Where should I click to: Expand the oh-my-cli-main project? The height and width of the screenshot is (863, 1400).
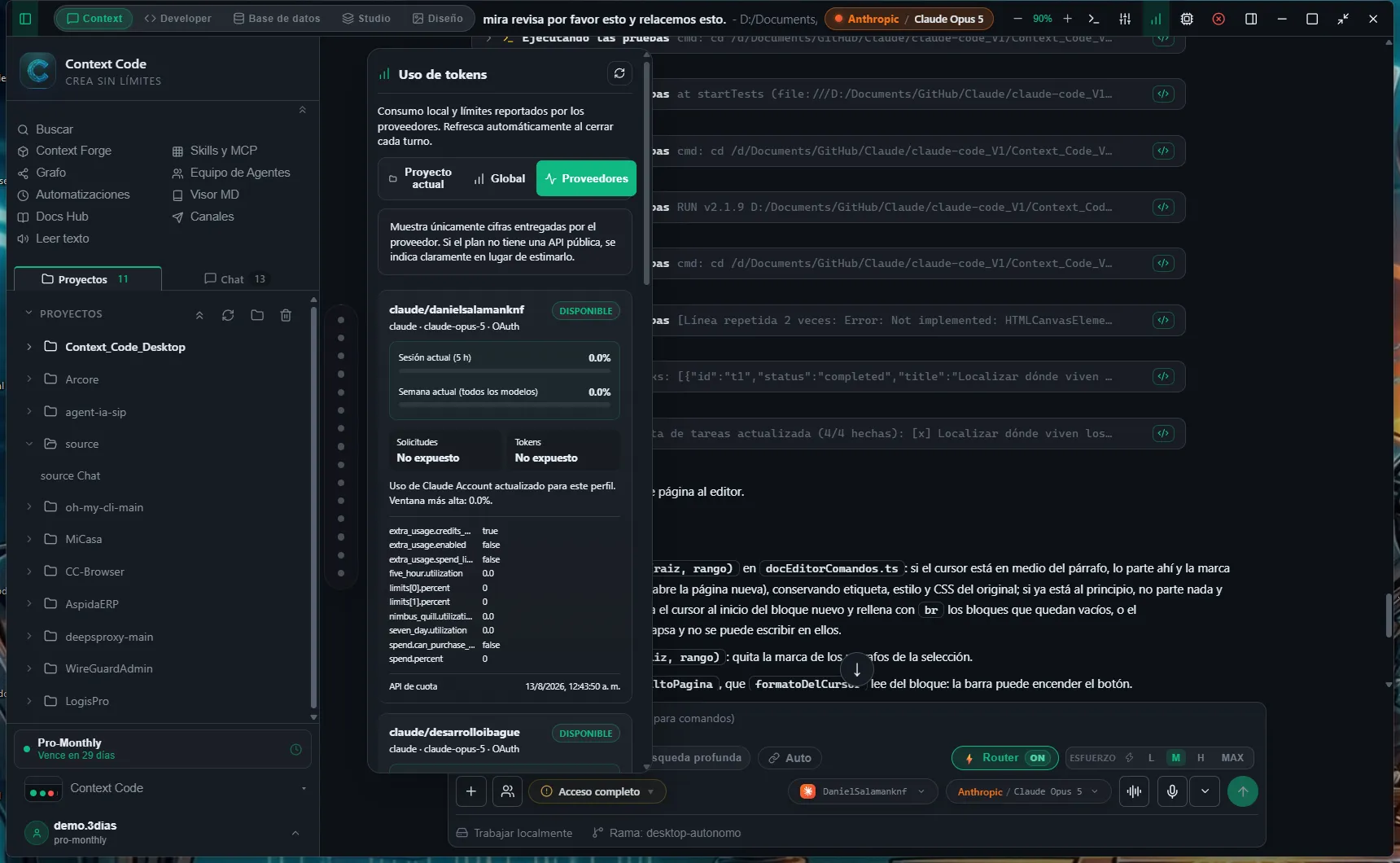point(29,506)
